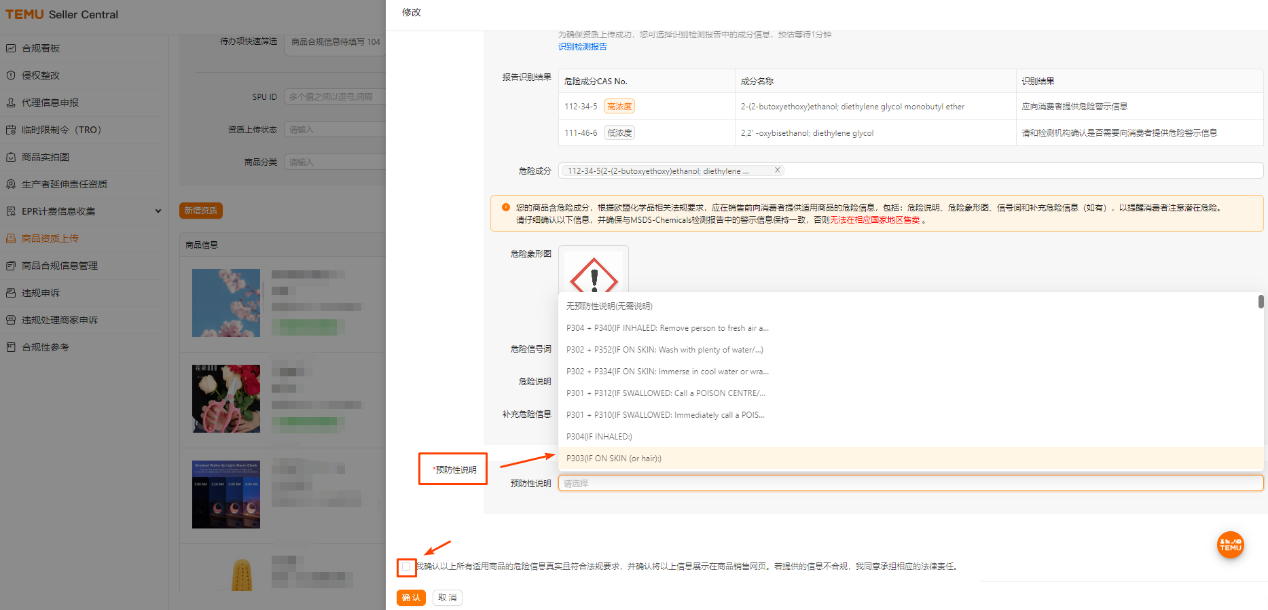Remove the 危险成分 tag via its X
Viewport: 1268px width, 610px height.
click(x=778, y=170)
